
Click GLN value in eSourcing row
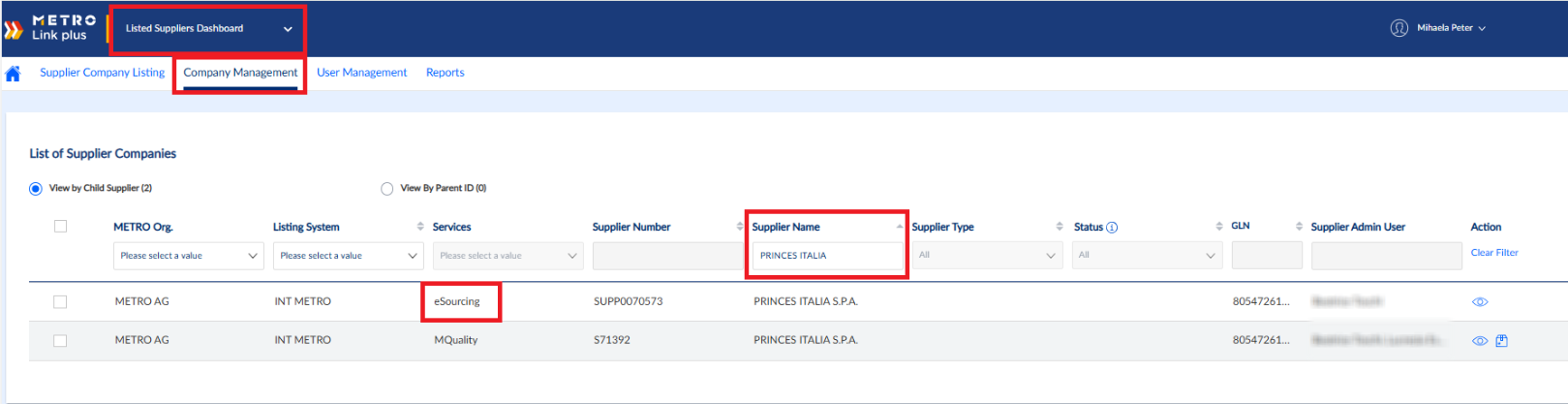pos(1261,302)
